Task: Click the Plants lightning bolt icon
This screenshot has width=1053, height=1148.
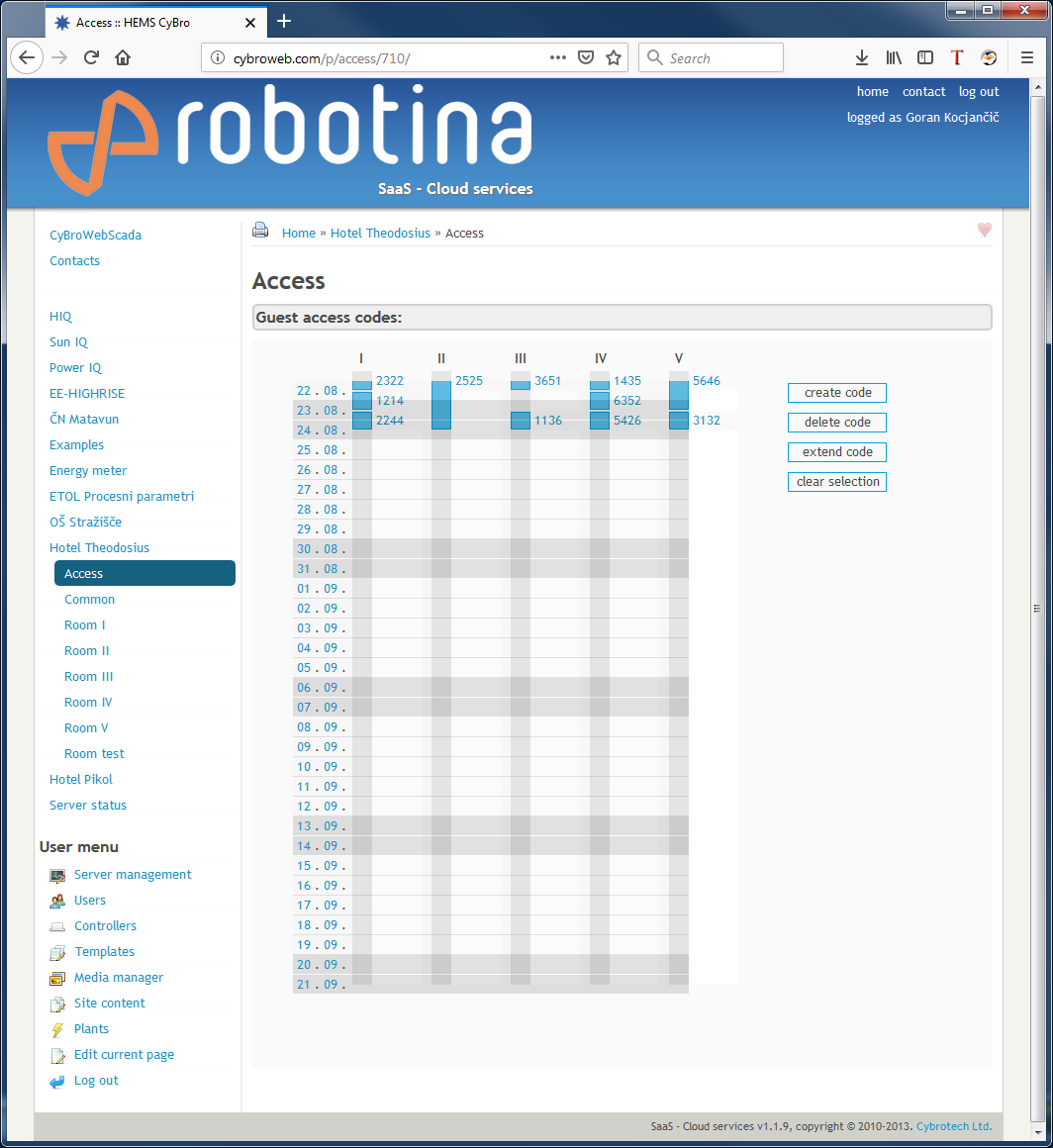Action: click(57, 1029)
